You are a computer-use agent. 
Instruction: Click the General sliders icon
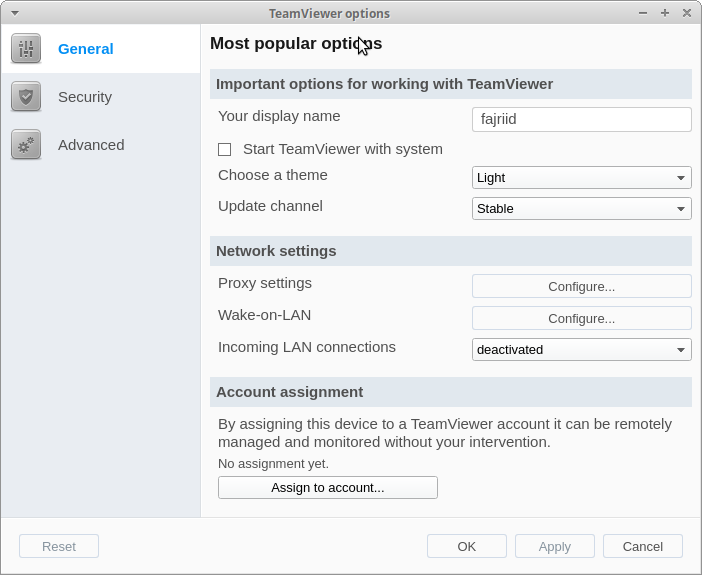[x=26, y=48]
